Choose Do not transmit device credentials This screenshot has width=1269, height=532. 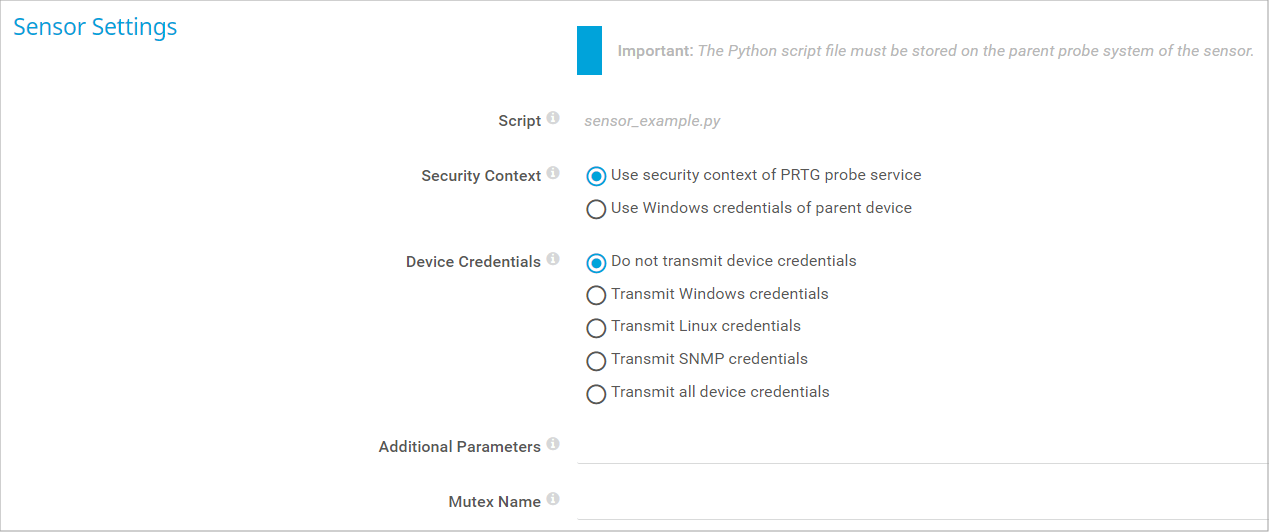tap(596, 263)
